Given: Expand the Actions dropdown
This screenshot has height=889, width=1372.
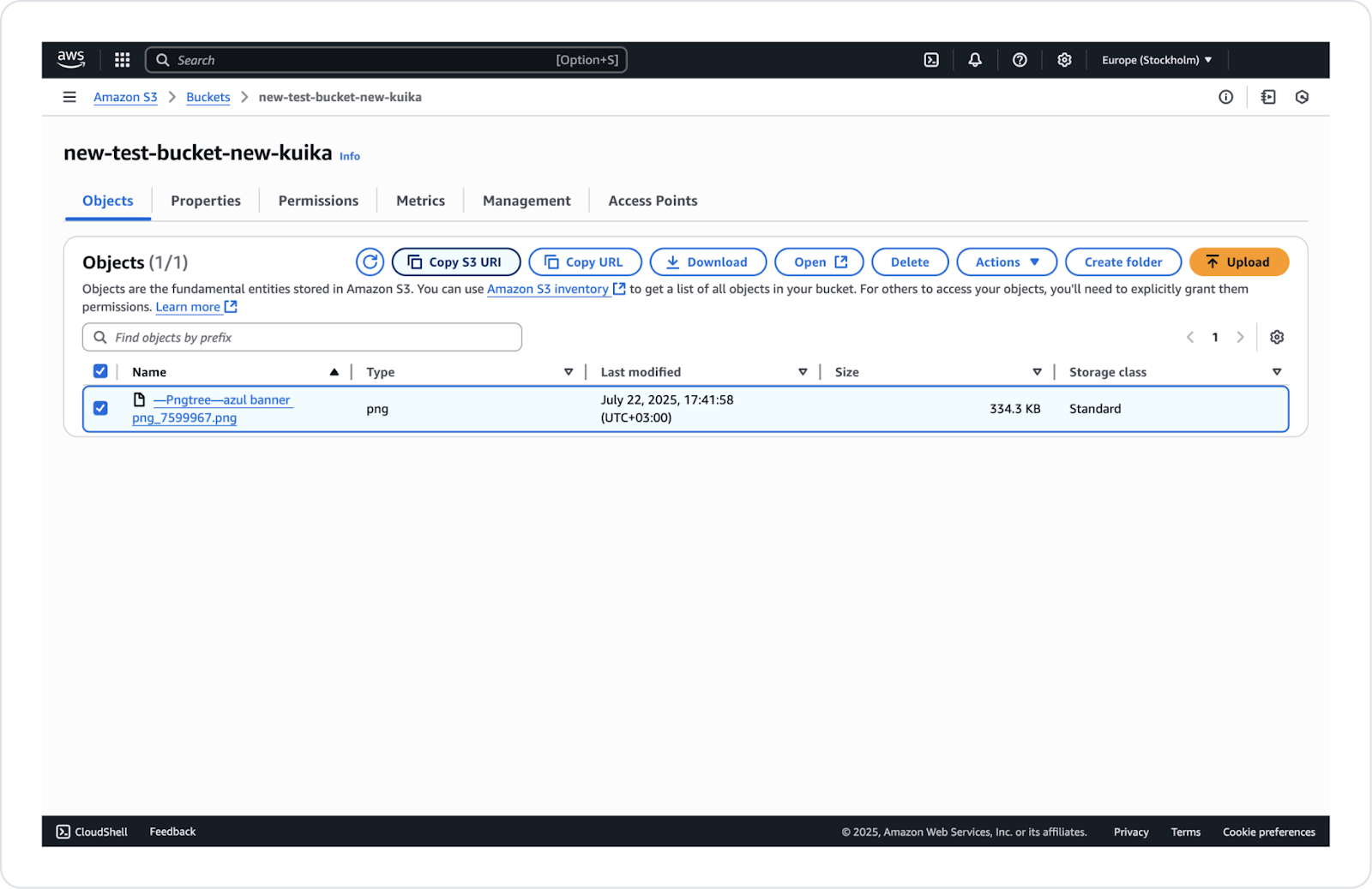Looking at the screenshot, I should [x=1007, y=262].
